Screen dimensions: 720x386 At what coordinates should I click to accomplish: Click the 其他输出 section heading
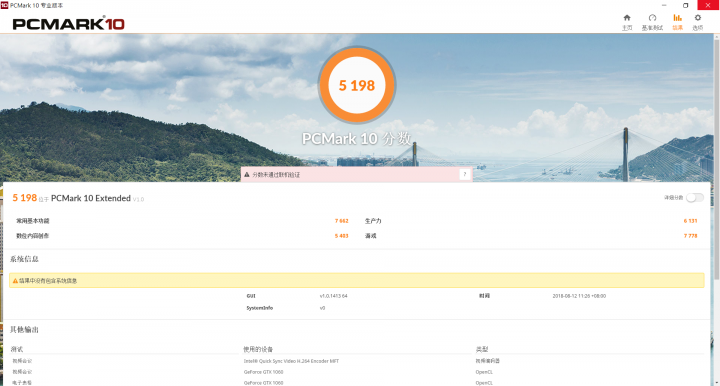[x=24, y=330]
